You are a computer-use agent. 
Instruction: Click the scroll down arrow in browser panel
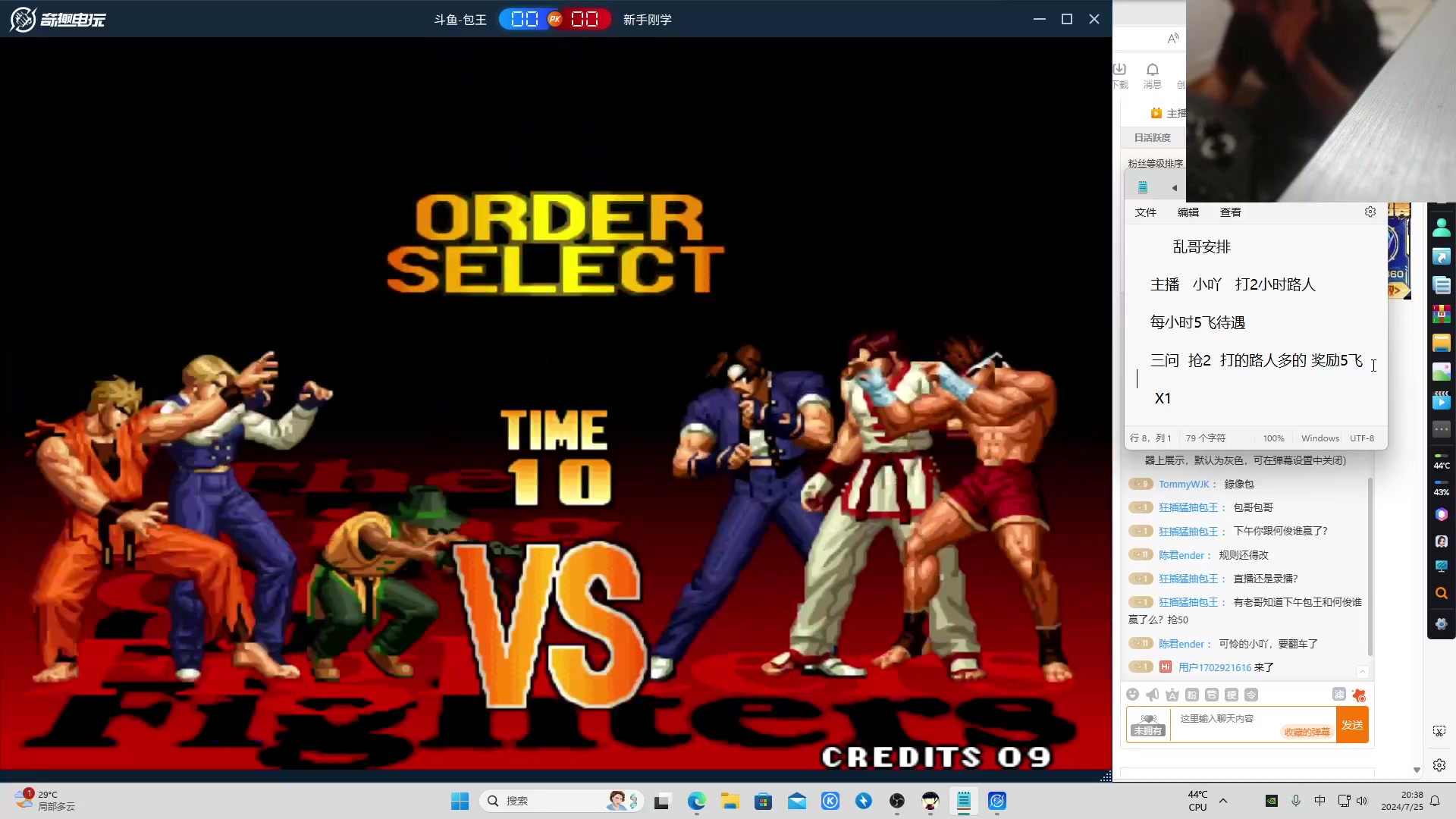pyautogui.click(x=1417, y=770)
